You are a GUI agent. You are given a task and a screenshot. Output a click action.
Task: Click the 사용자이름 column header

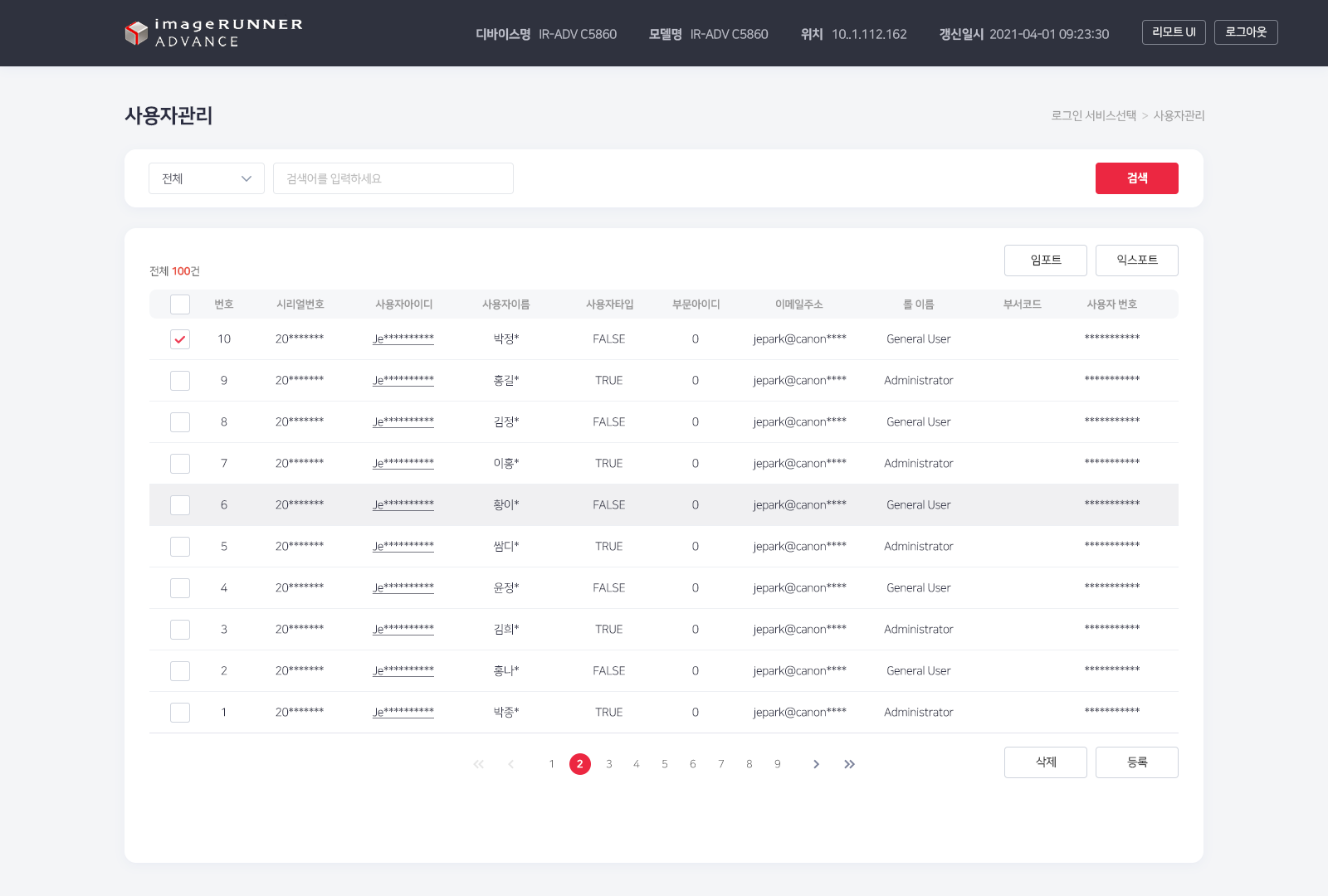pyautogui.click(x=506, y=304)
